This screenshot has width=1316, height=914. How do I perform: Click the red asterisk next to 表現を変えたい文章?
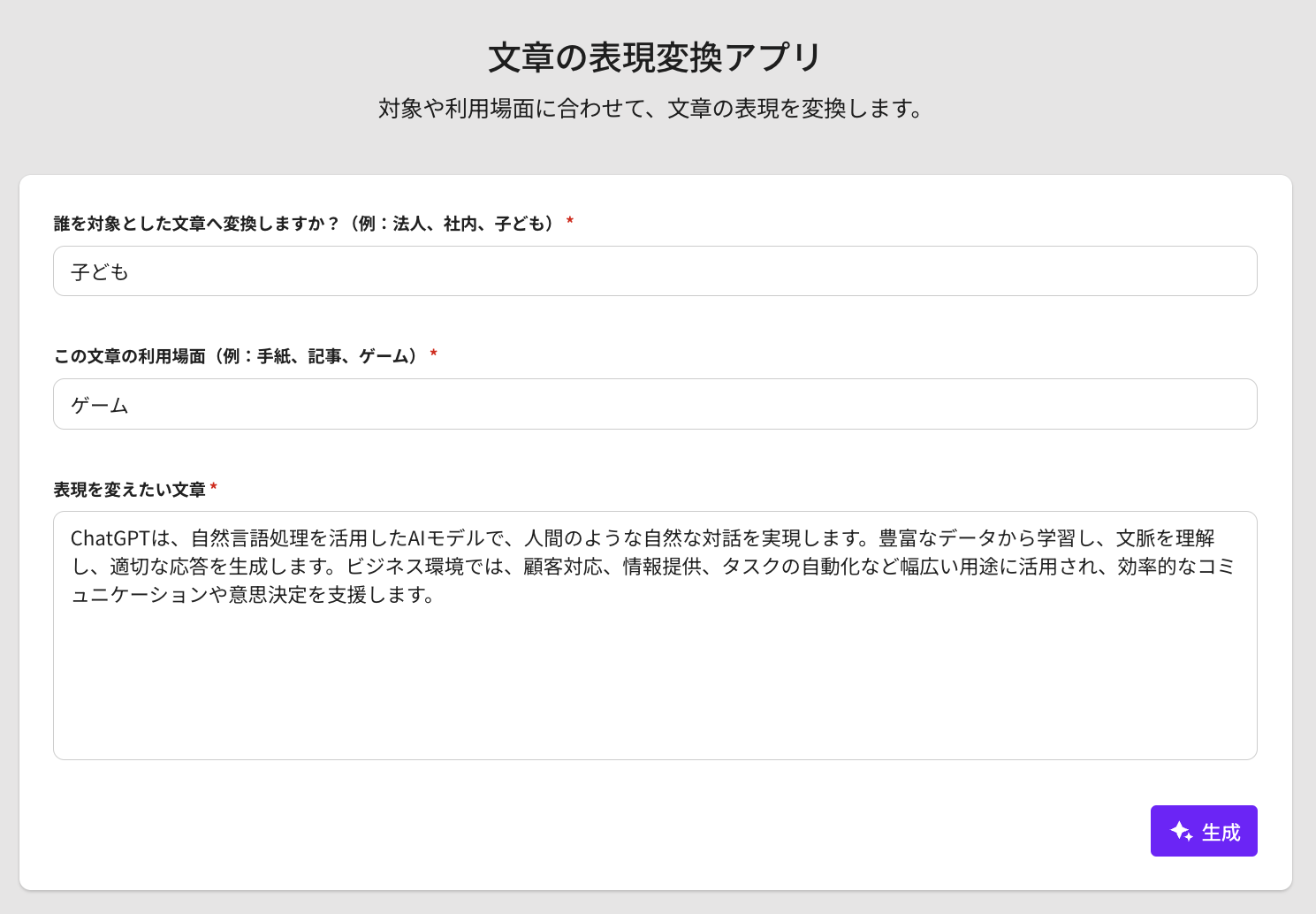pos(214,488)
